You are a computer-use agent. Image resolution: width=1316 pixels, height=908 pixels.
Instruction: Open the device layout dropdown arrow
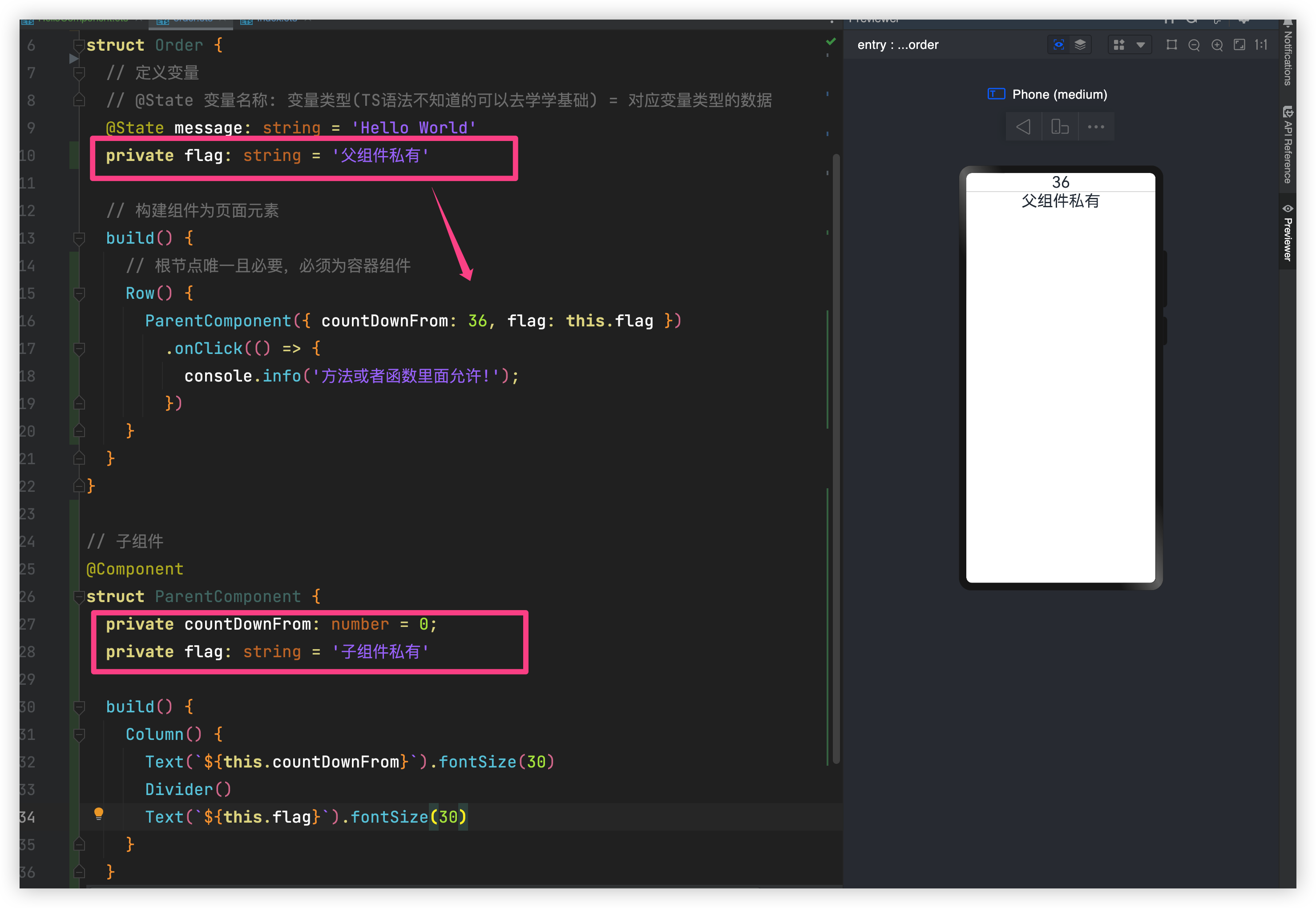(x=1142, y=44)
